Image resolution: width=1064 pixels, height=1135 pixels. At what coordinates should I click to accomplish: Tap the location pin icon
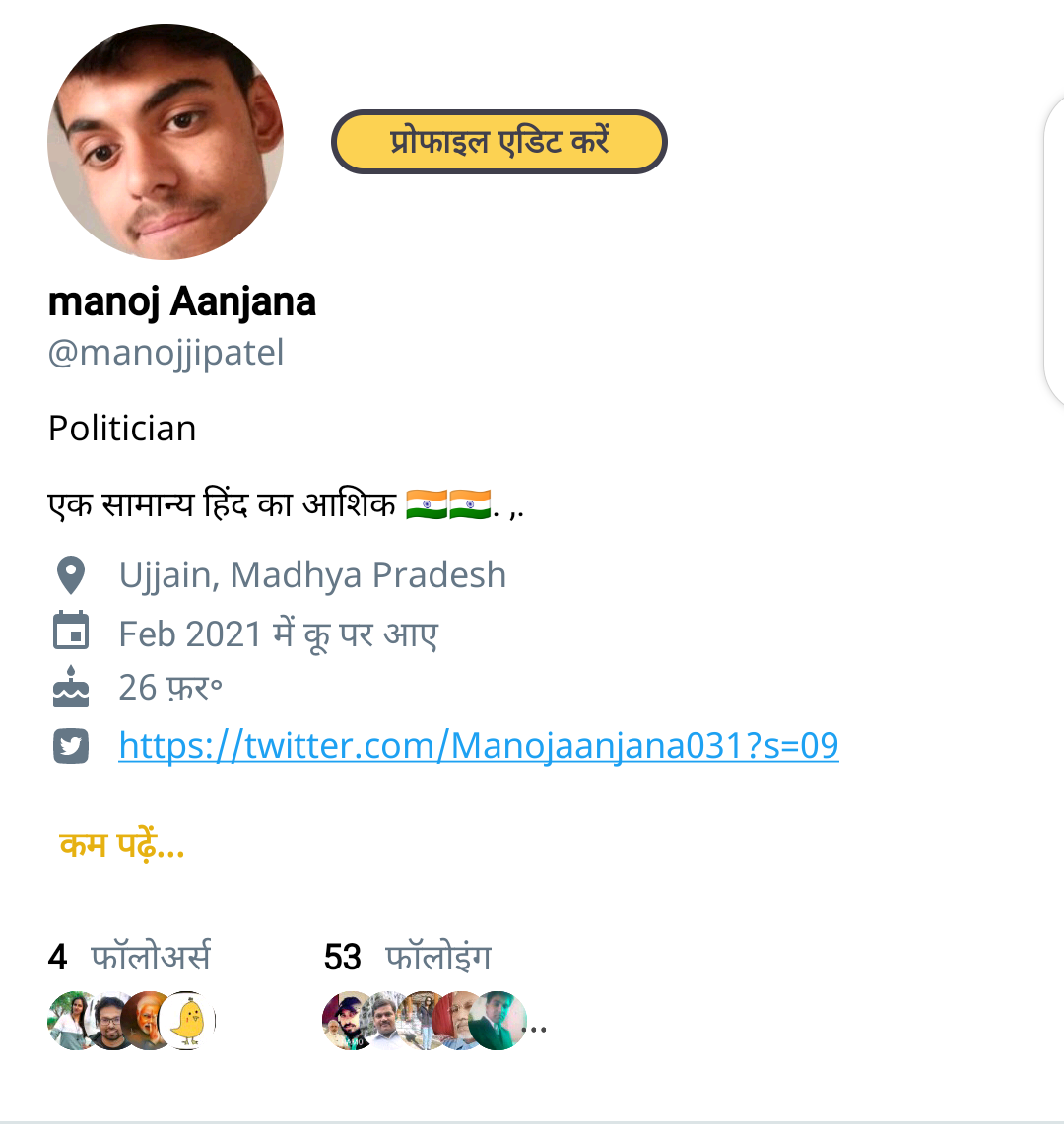click(71, 575)
